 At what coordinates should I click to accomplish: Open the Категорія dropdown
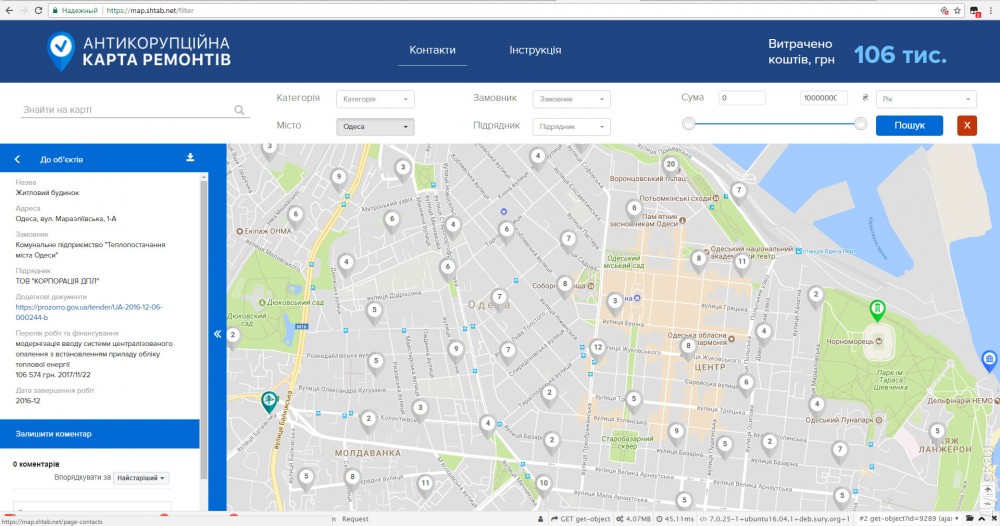click(375, 99)
